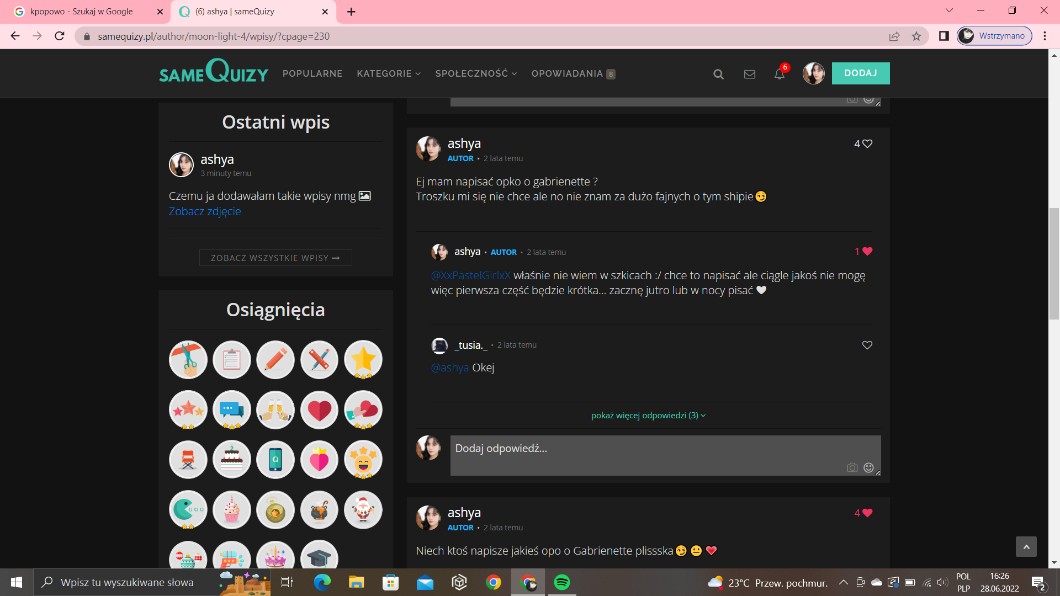The width and height of the screenshot is (1060, 596).
Task: Toggle like on ashya's gabrienette post
Action: click(866, 144)
